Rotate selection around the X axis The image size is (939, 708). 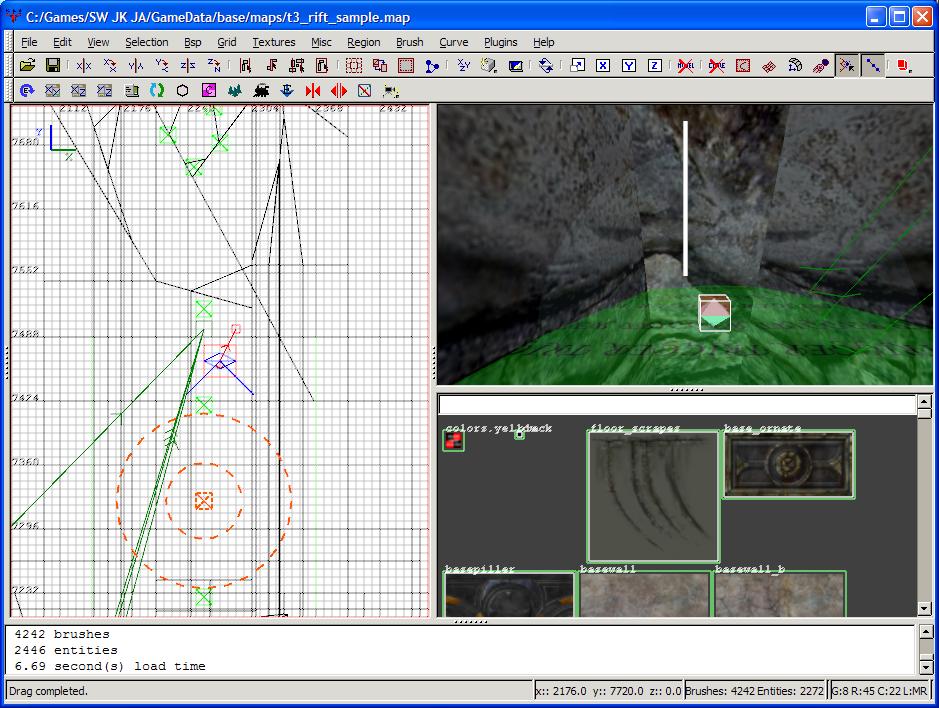(x=110, y=65)
